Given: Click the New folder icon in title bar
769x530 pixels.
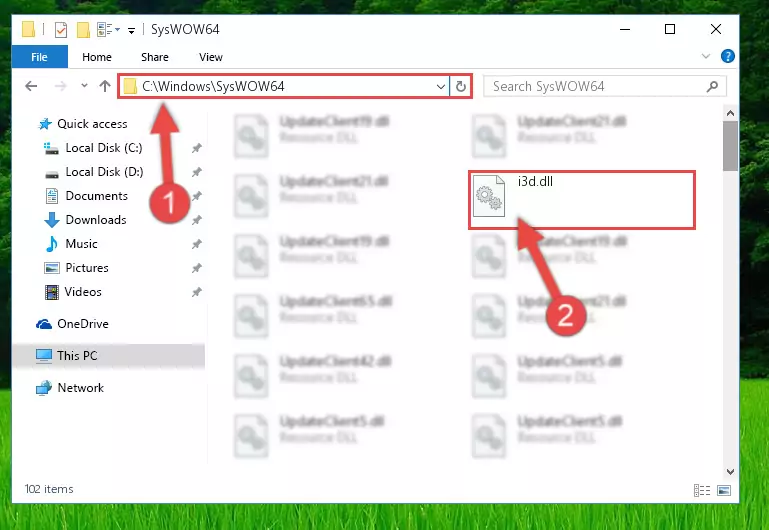Looking at the screenshot, I should 83,30.
